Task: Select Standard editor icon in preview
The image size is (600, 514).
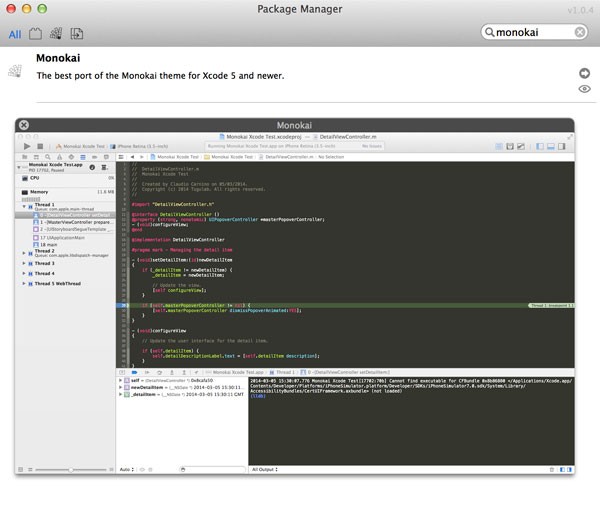Action: [x=499, y=146]
